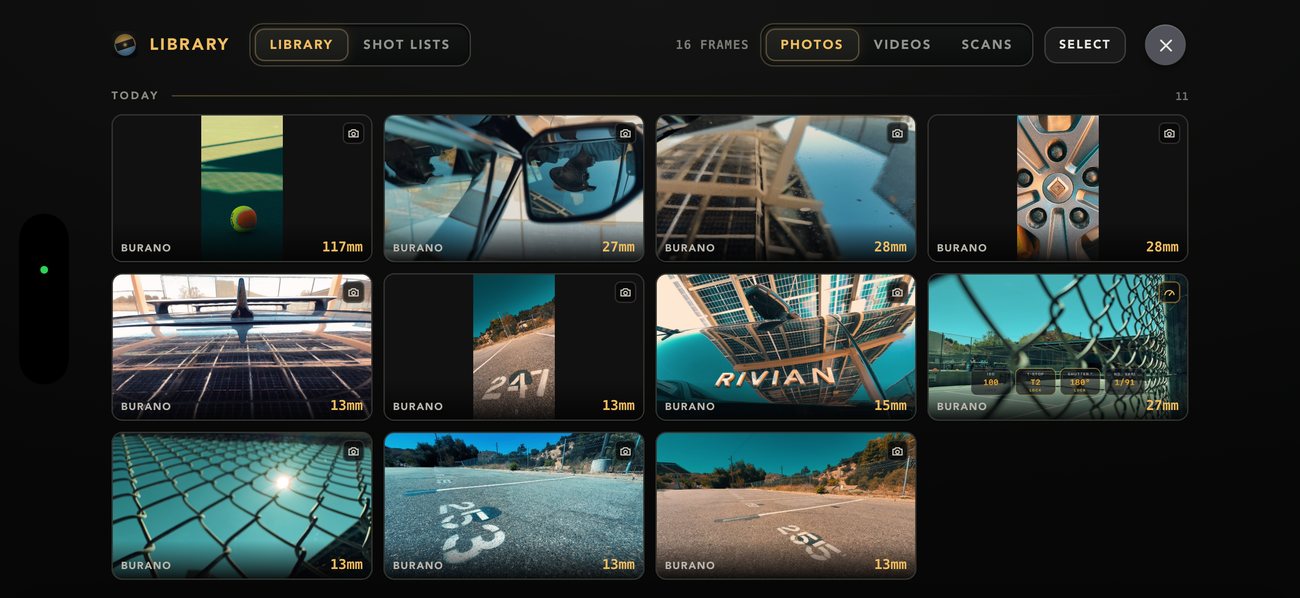Click BURANO label on tennis ball photo
Image resolution: width=1300 pixels, height=598 pixels.
coord(146,248)
